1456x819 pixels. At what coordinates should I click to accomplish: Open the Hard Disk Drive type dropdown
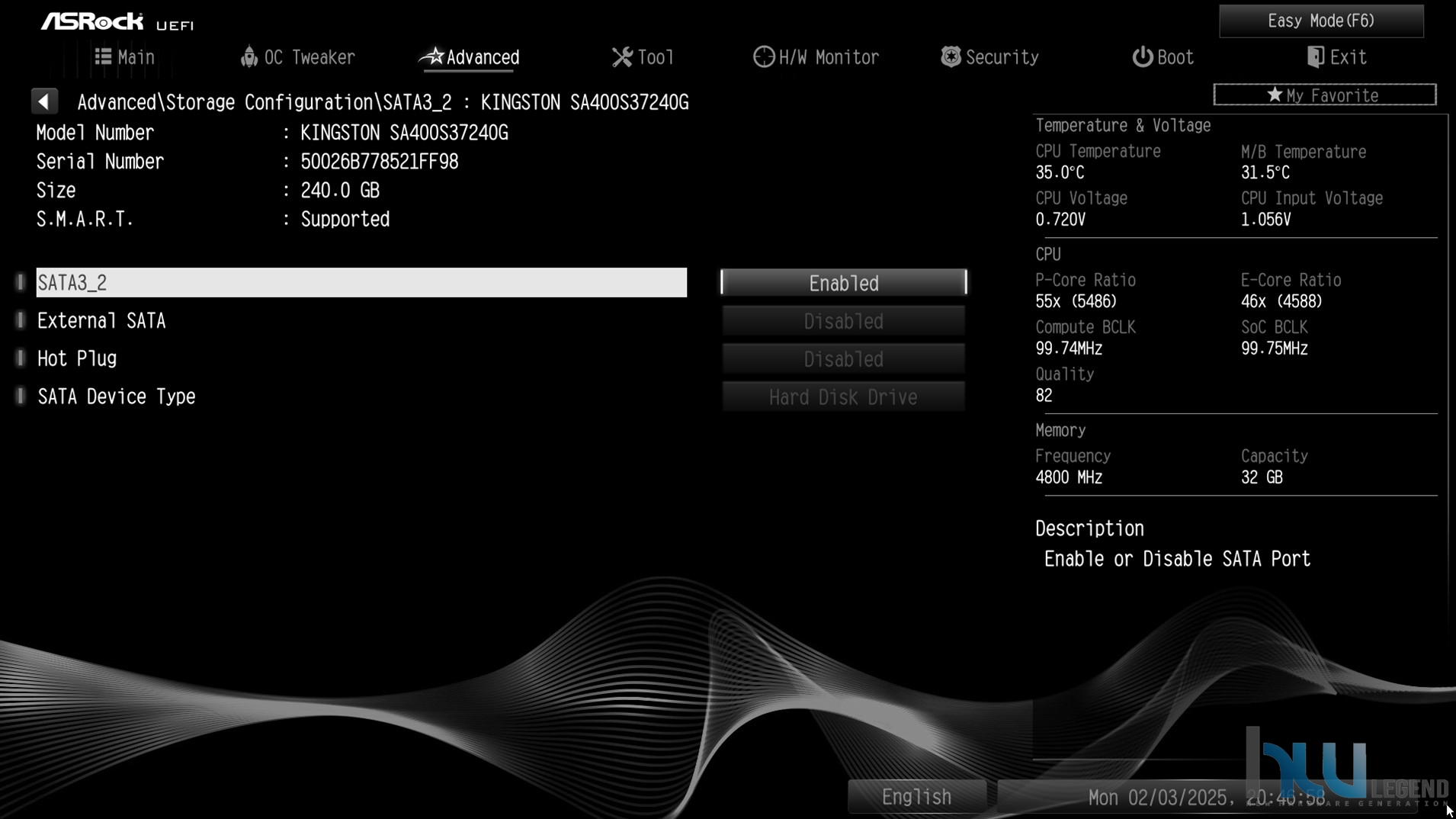point(844,397)
